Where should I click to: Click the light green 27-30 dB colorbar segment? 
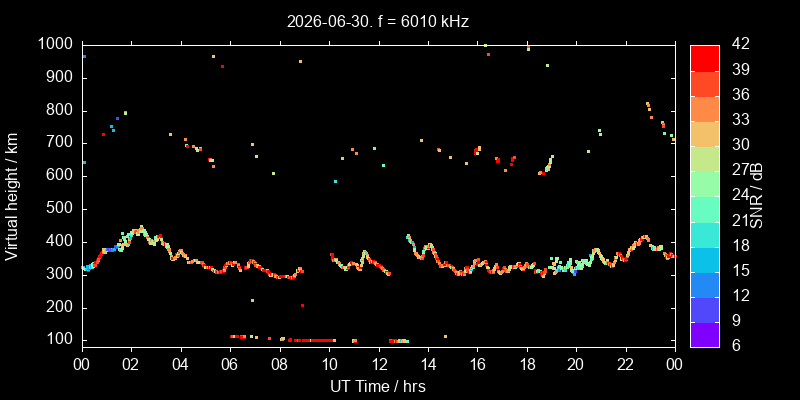[x=705, y=159]
